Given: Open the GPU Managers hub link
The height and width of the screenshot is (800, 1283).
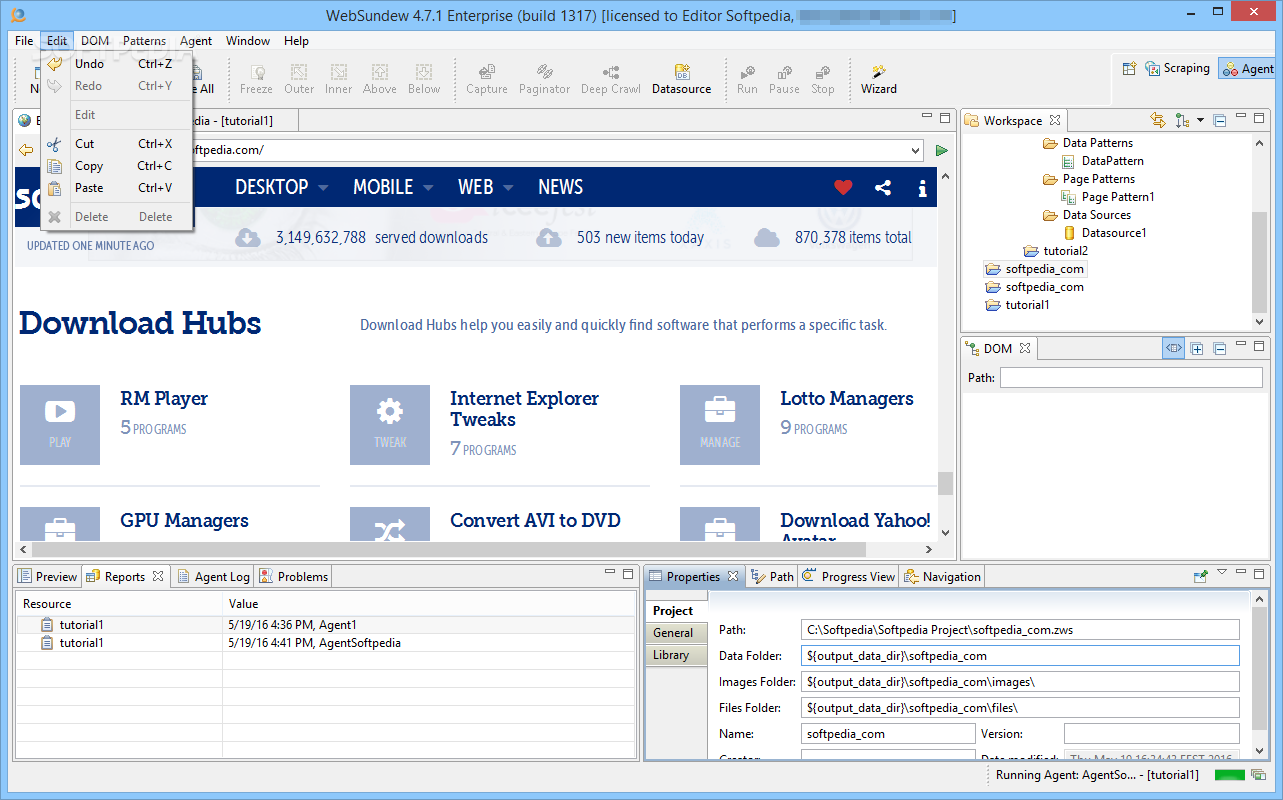Looking at the screenshot, I should 184,521.
